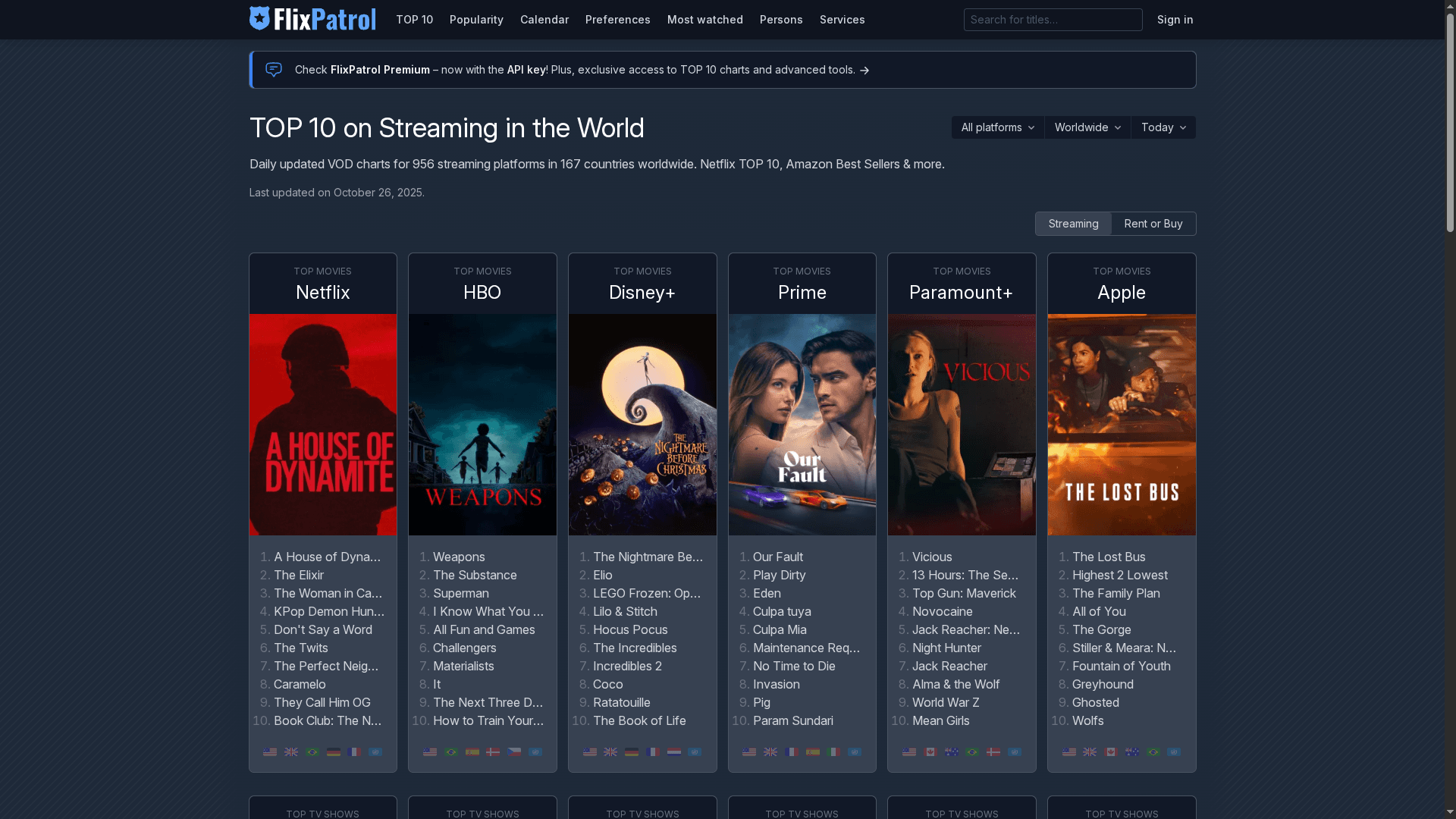
Task: Click the A House of Dynamite poster
Action: coord(323,425)
